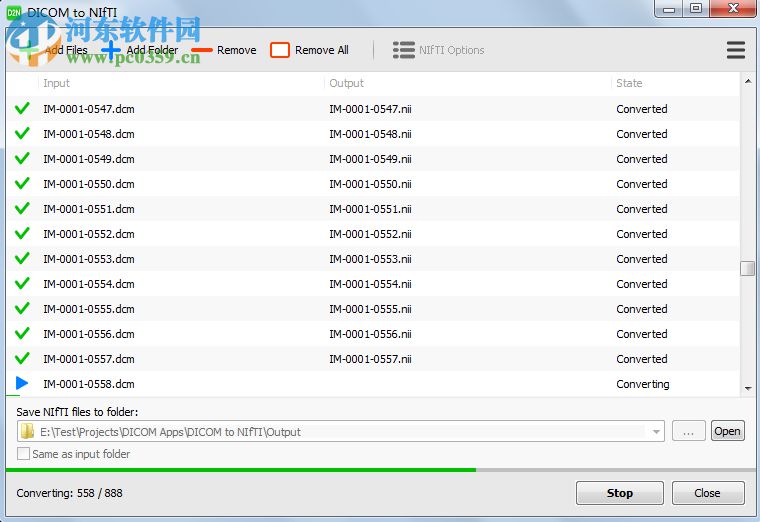Click the list scrollbar thumb
This screenshot has height=522, width=760.
point(747,268)
